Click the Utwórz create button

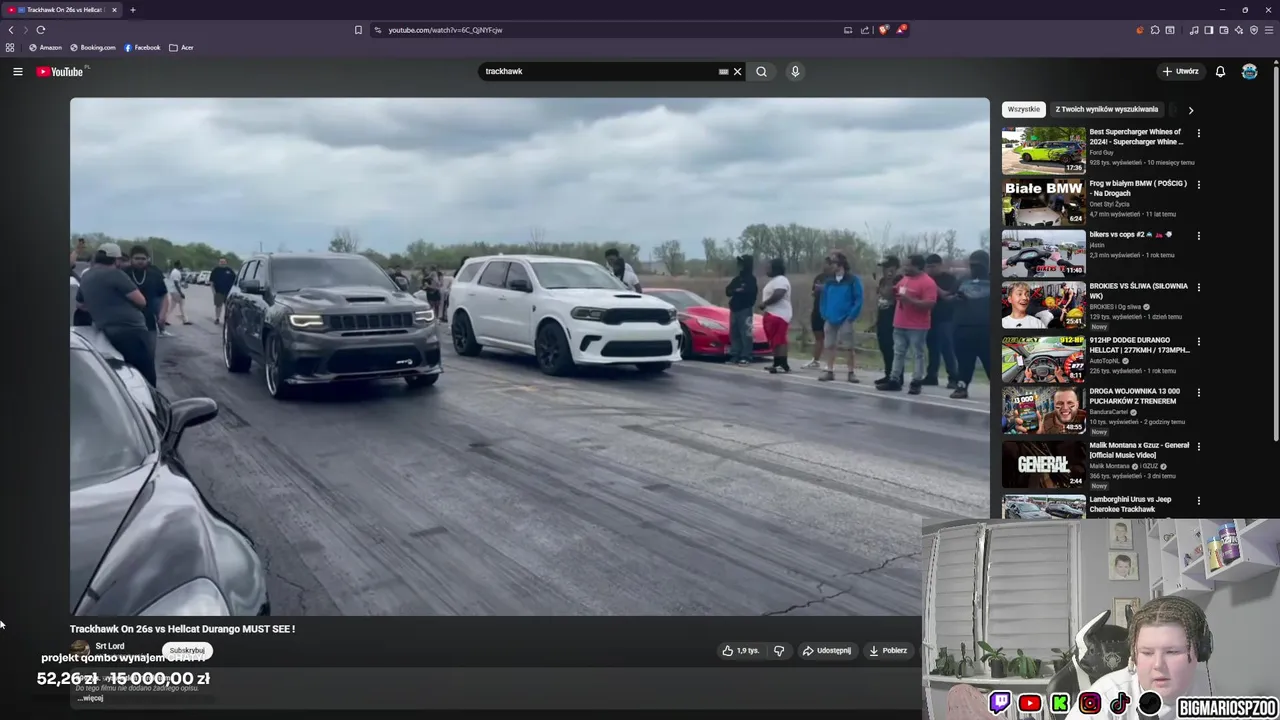1180,71
